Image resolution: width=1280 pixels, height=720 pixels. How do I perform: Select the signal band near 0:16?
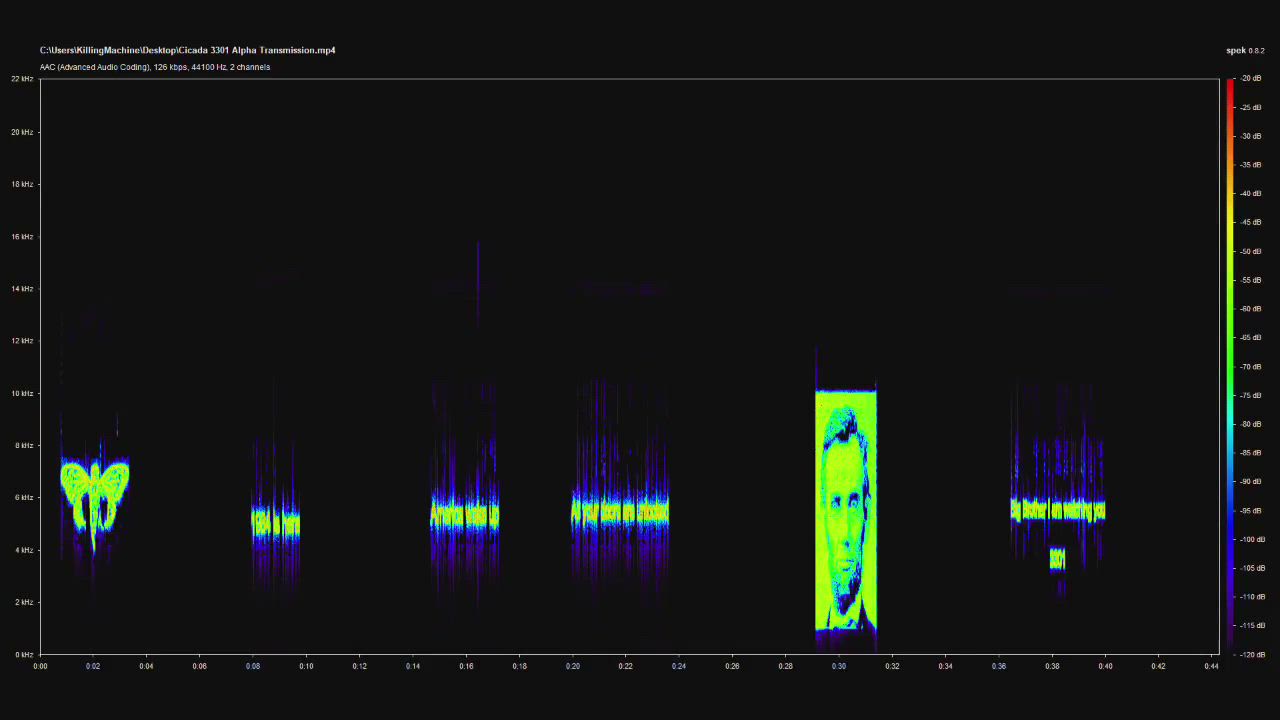(464, 516)
